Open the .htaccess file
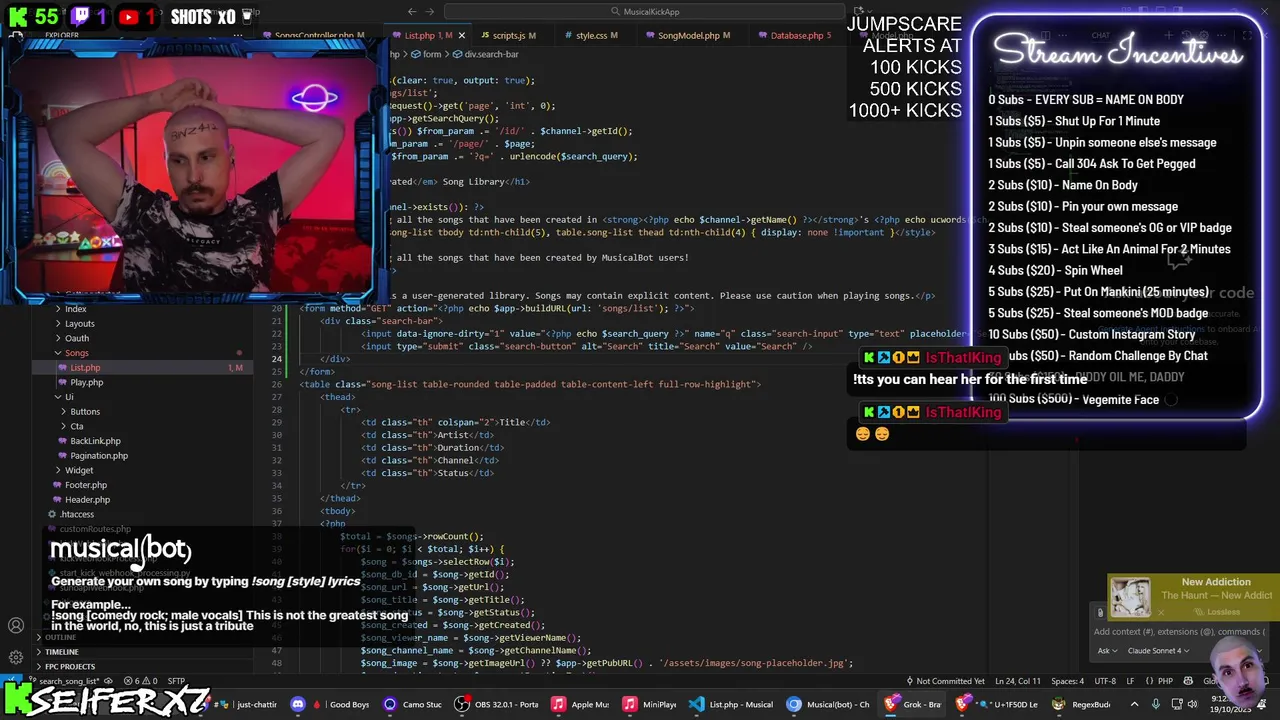Screen dimensions: 1280x720 pyautogui.click(x=76, y=514)
